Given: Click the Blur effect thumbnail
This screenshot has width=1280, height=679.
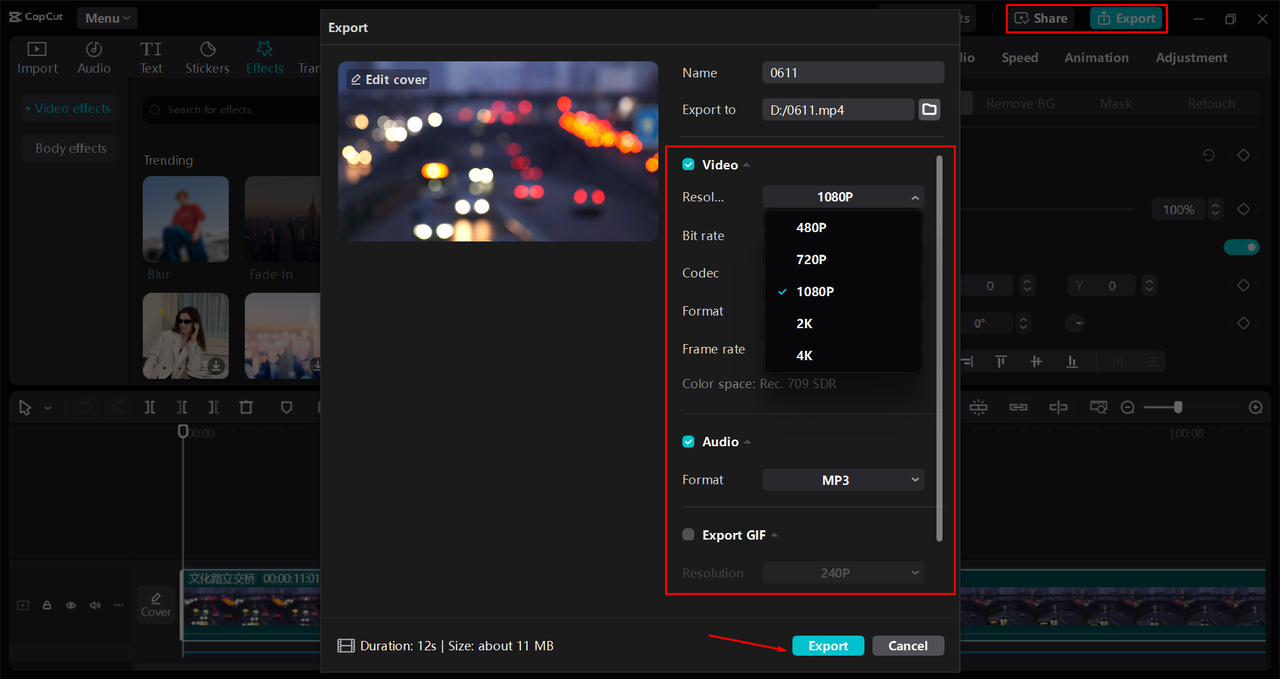Looking at the screenshot, I should pos(186,219).
